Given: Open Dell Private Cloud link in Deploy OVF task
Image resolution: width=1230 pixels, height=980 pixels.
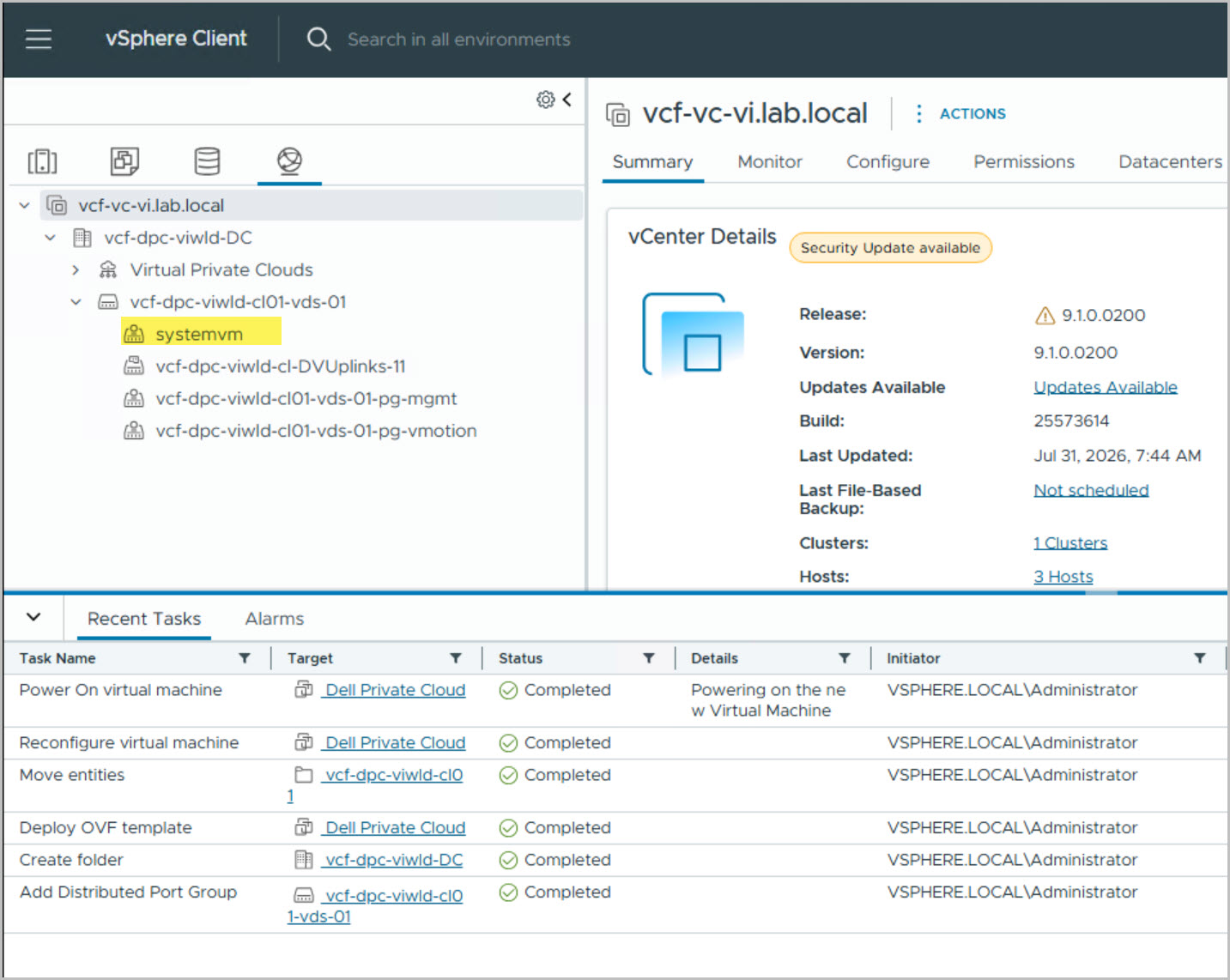Looking at the screenshot, I should 395,828.
